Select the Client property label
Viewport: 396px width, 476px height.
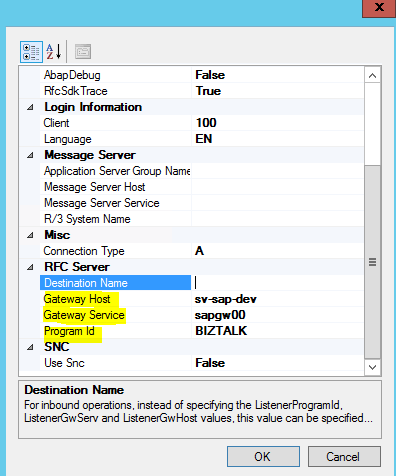click(56, 123)
